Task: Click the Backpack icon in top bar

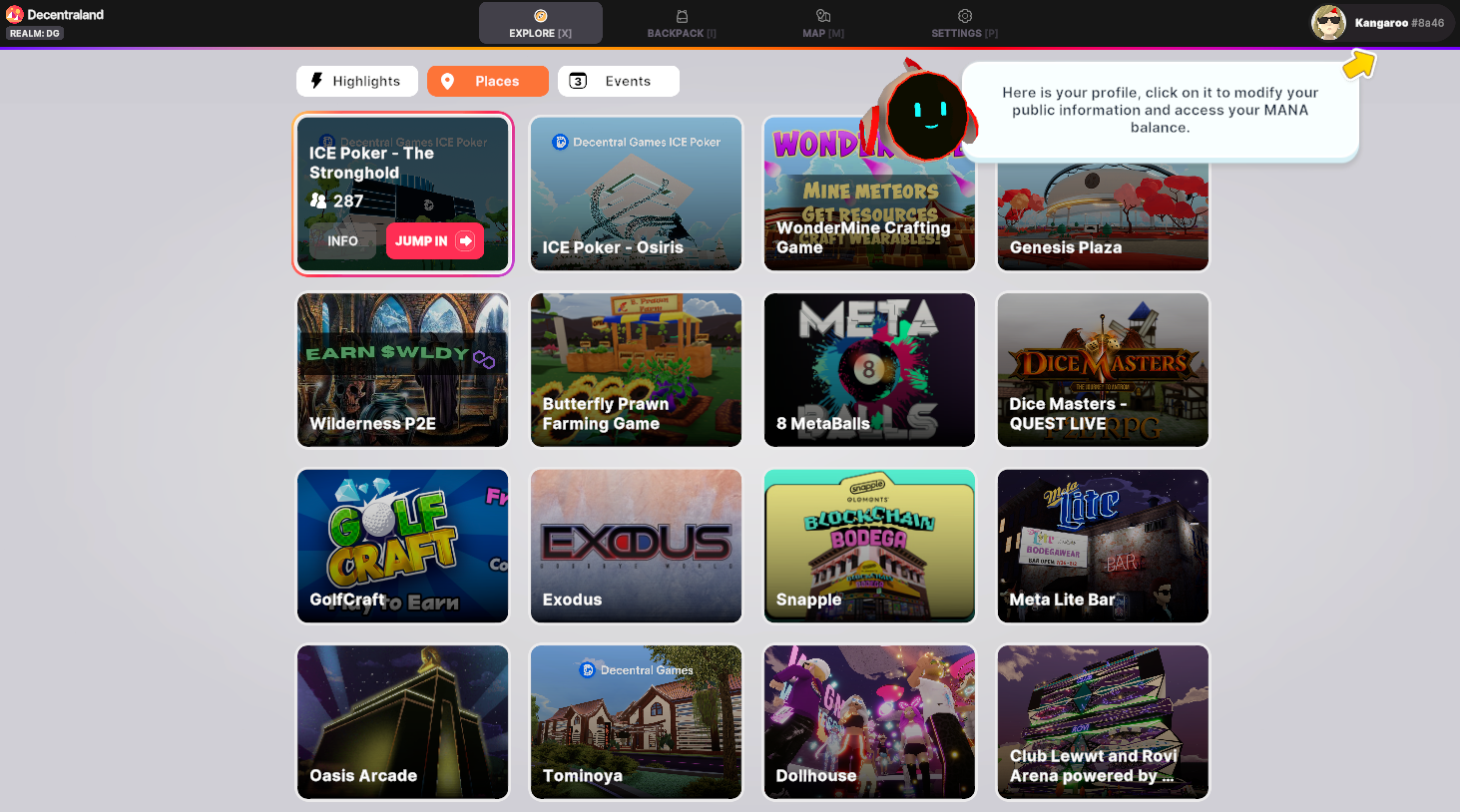Action: [x=682, y=16]
